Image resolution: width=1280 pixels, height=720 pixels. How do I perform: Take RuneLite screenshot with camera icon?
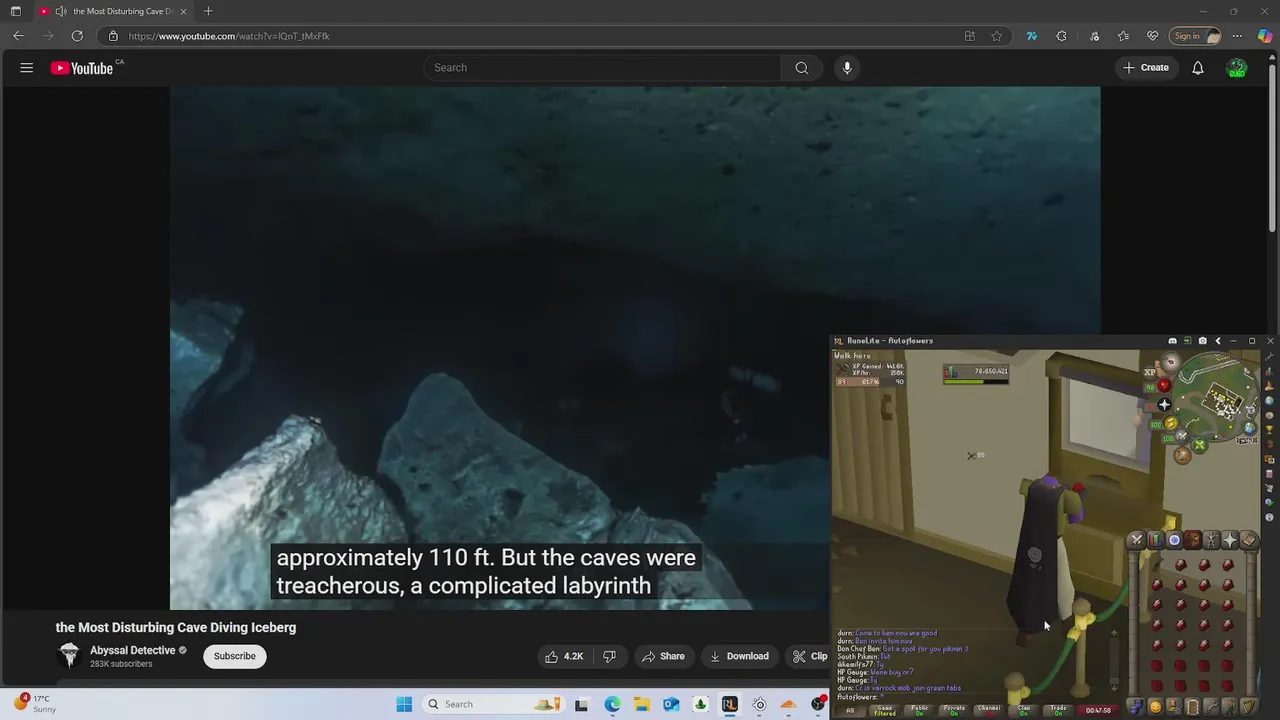1203,341
